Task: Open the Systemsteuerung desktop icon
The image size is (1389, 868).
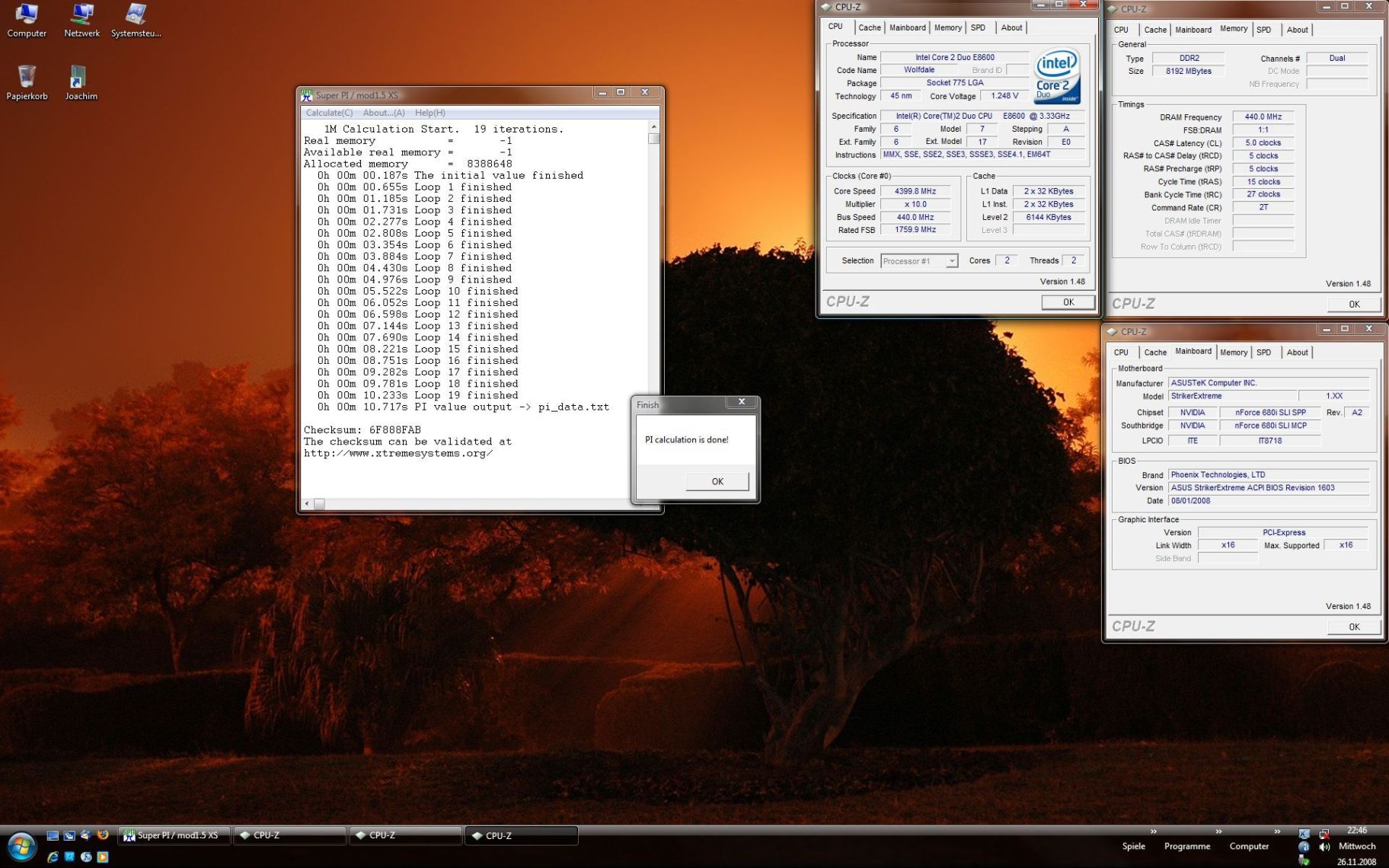Action: point(136,21)
